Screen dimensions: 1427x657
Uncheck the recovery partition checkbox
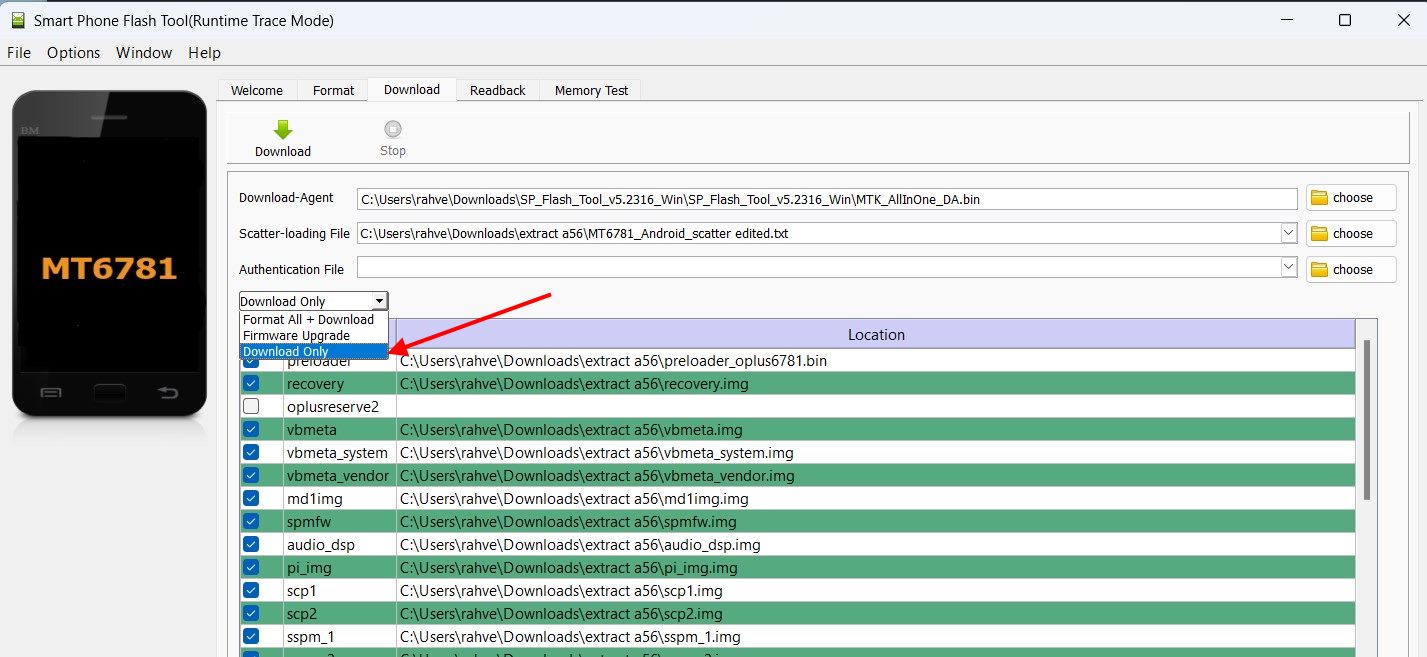pyautogui.click(x=251, y=383)
